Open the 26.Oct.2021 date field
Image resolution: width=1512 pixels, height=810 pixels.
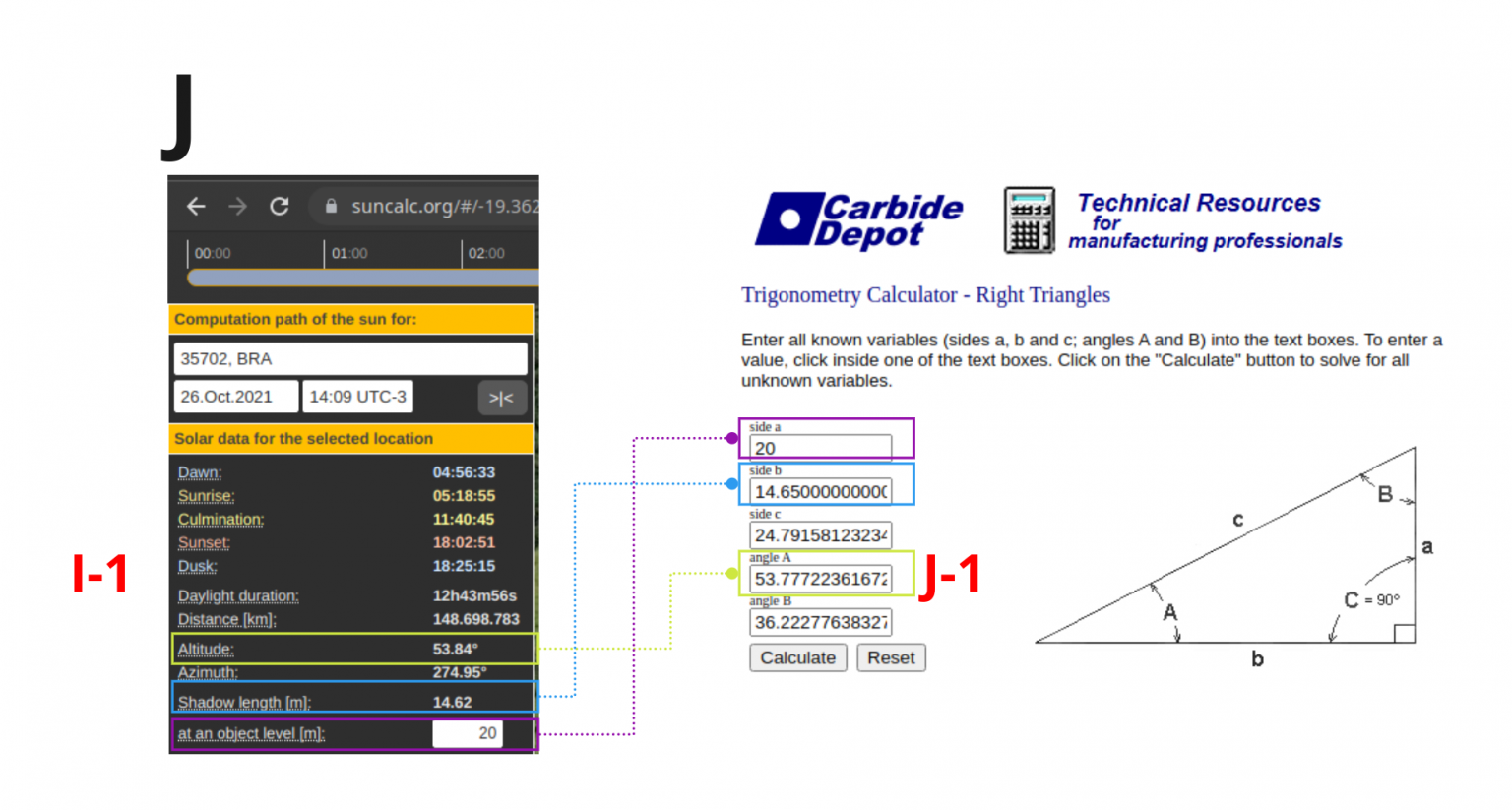point(235,397)
